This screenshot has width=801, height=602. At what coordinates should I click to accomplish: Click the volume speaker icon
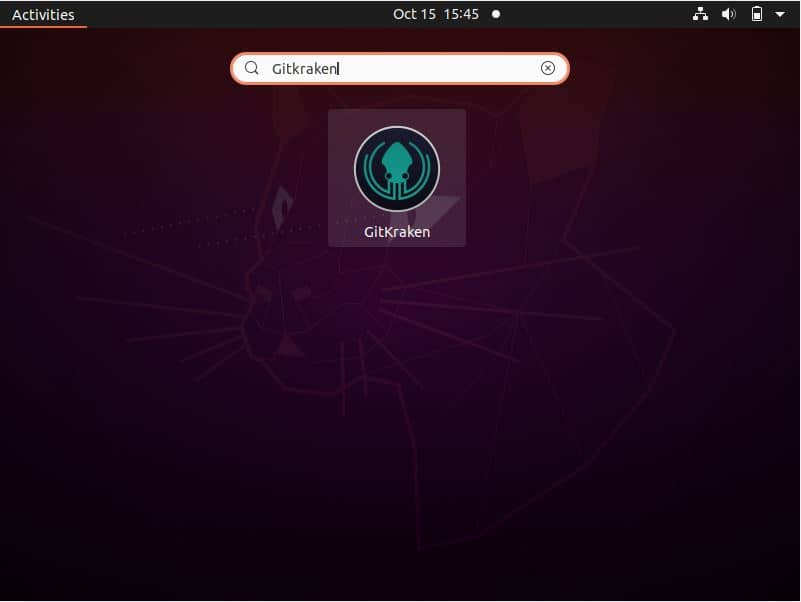point(729,14)
